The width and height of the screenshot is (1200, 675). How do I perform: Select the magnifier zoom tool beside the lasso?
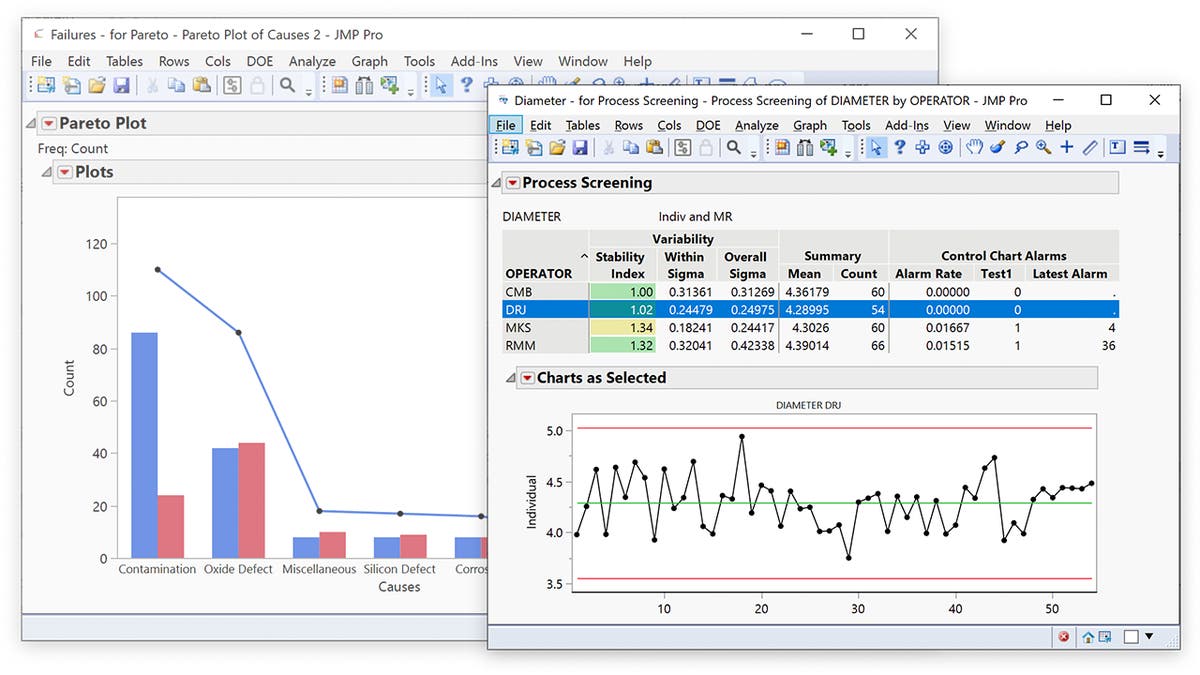[1043, 148]
